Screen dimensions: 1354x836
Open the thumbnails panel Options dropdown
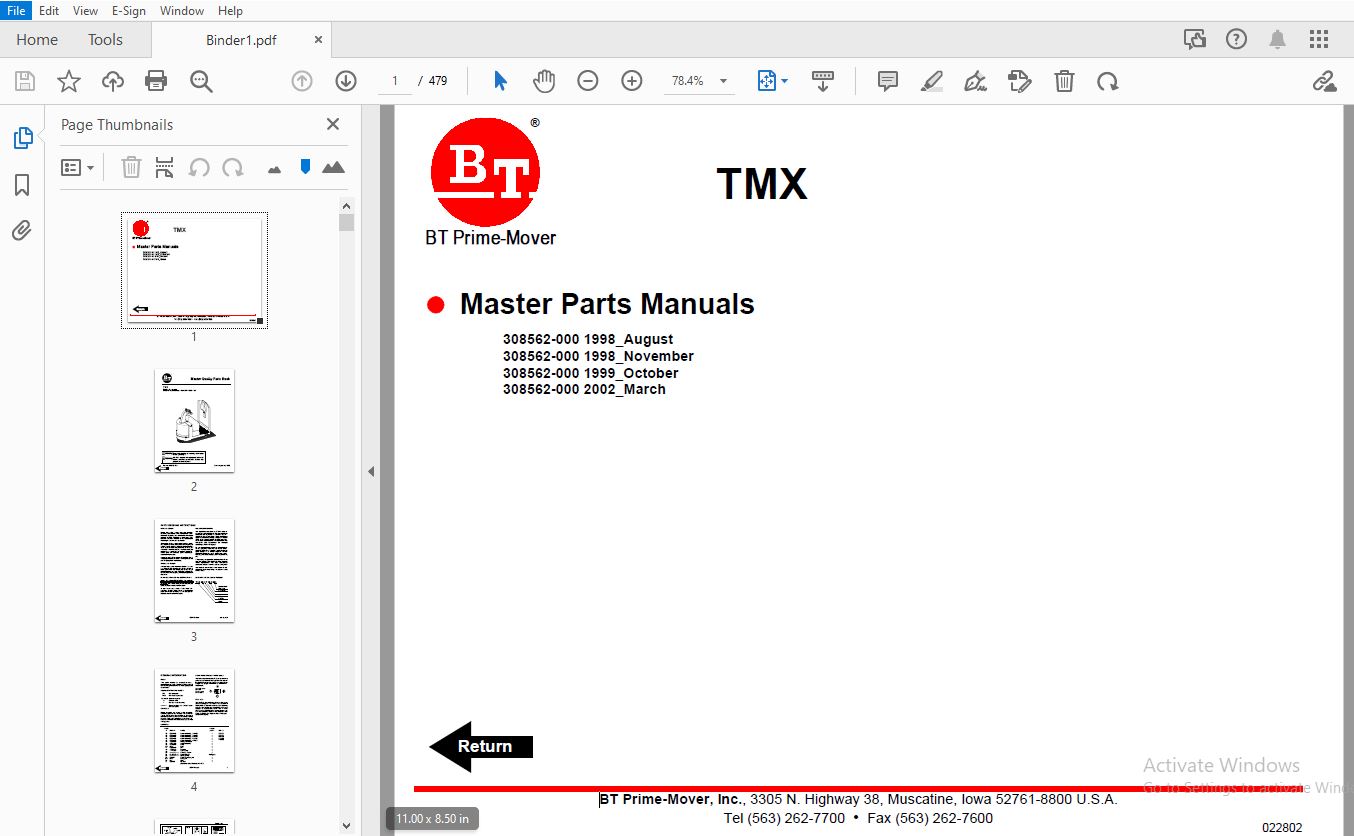click(77, 167)
